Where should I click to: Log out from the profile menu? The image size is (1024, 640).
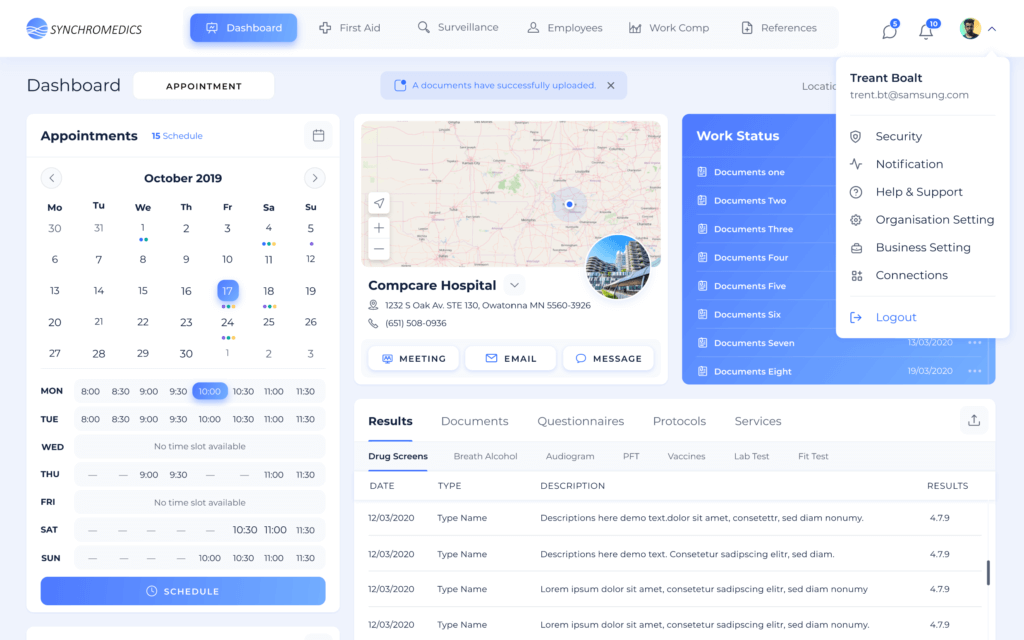coord(897,316)
